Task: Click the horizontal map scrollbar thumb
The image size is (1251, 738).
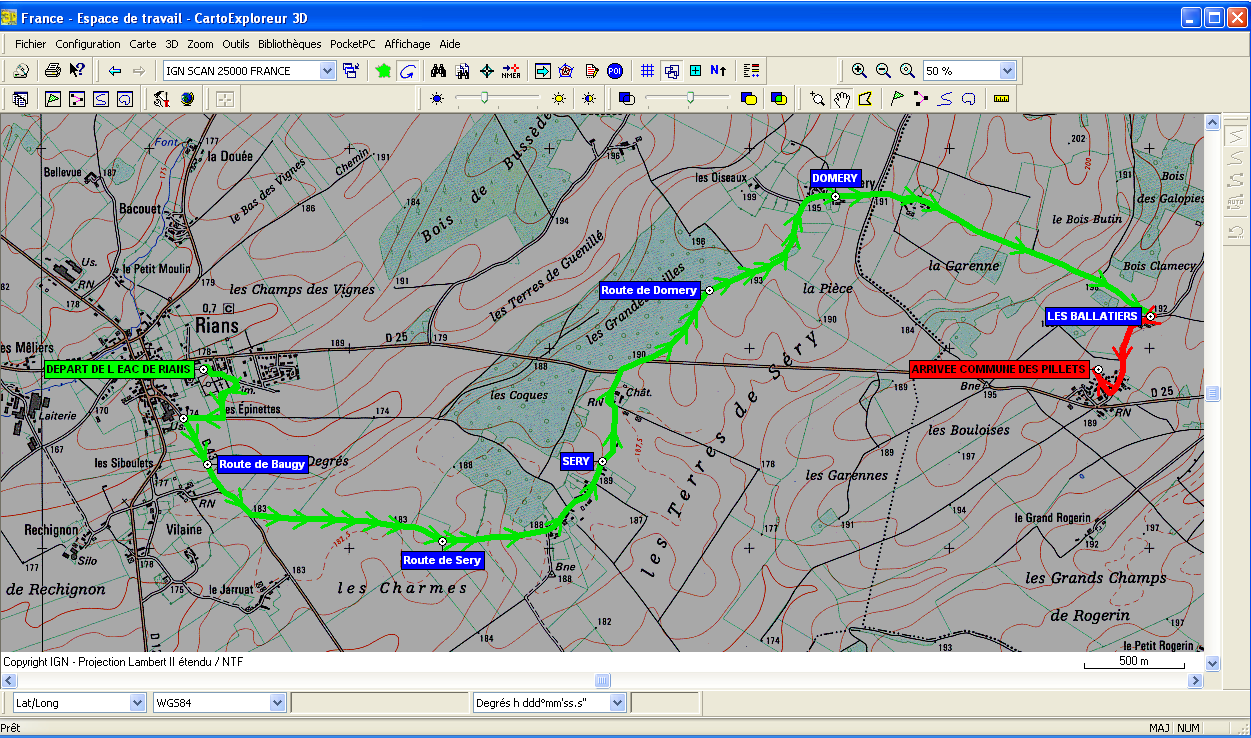Action: coord(602,681)
